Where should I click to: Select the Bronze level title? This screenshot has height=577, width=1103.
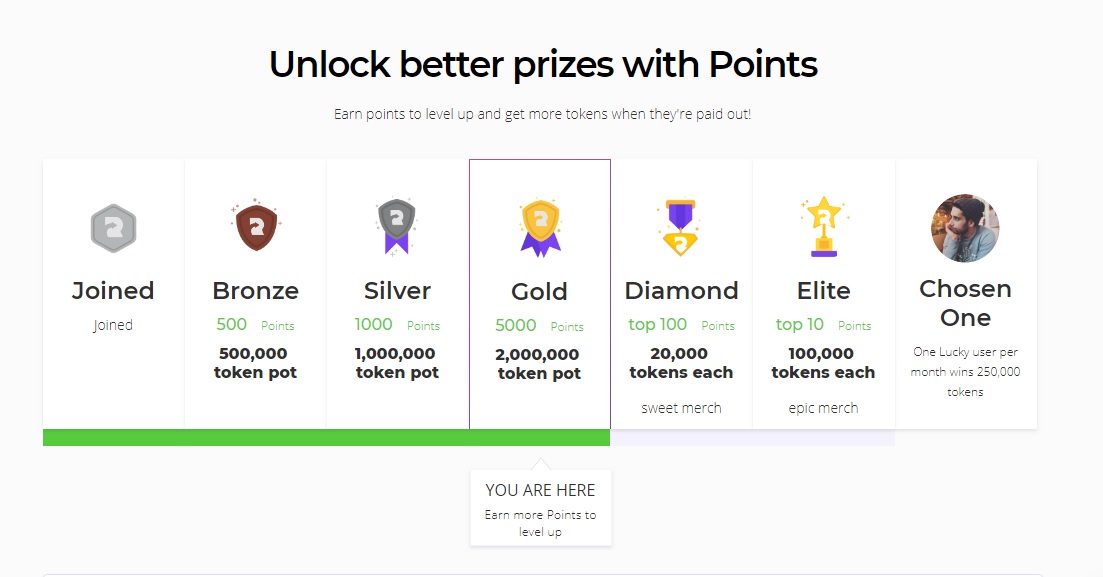pyautogui.click(x=255, y=291)
